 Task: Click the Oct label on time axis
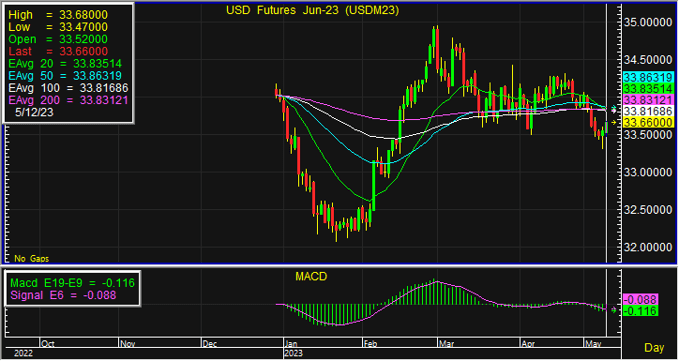(x=48, y=344)
